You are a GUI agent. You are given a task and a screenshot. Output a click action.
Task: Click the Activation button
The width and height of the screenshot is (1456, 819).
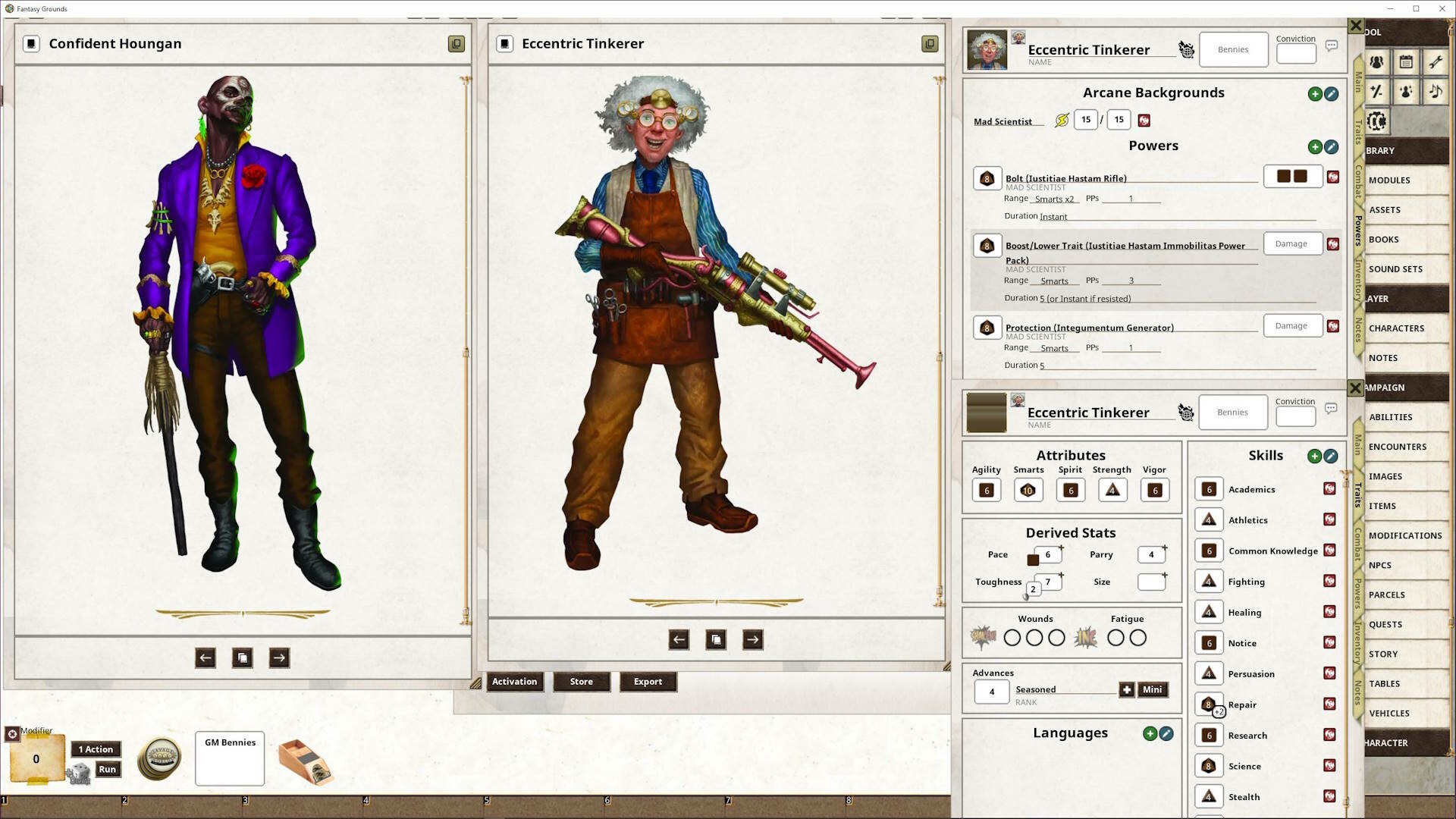[x=514, y=682]
